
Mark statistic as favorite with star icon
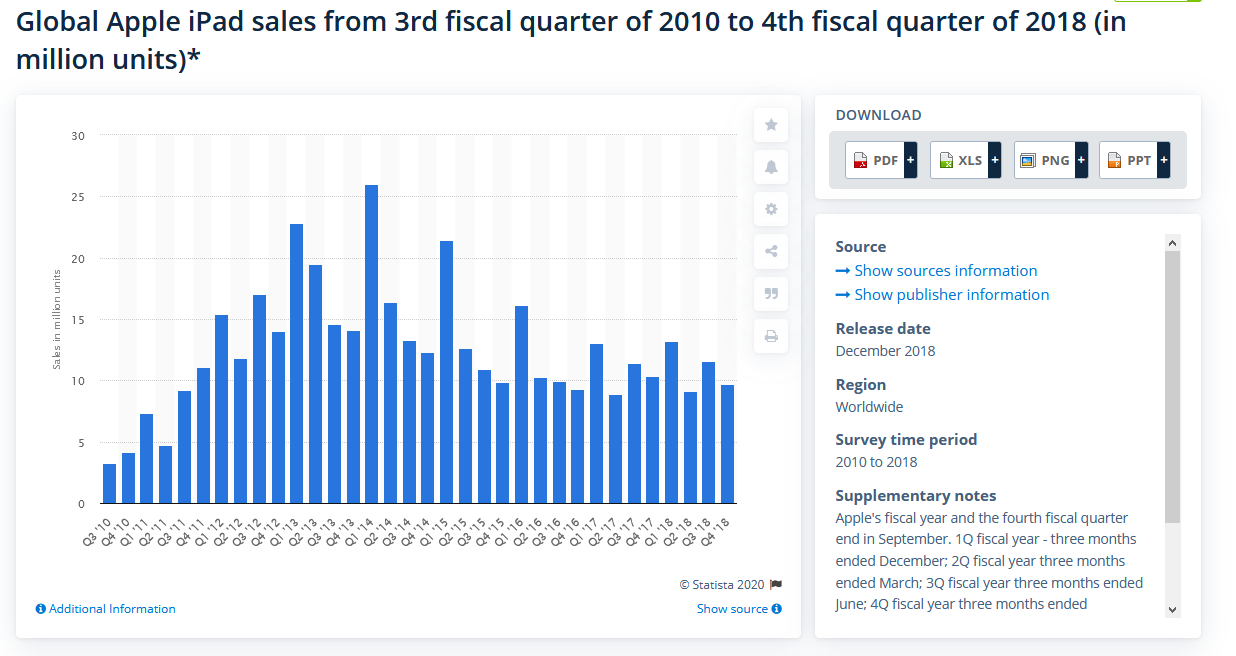point(771,125)
